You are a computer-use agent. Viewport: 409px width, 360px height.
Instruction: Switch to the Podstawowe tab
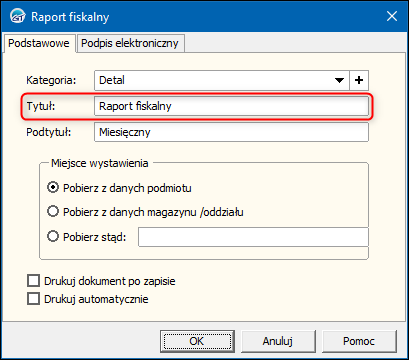[x=39, y=43]
